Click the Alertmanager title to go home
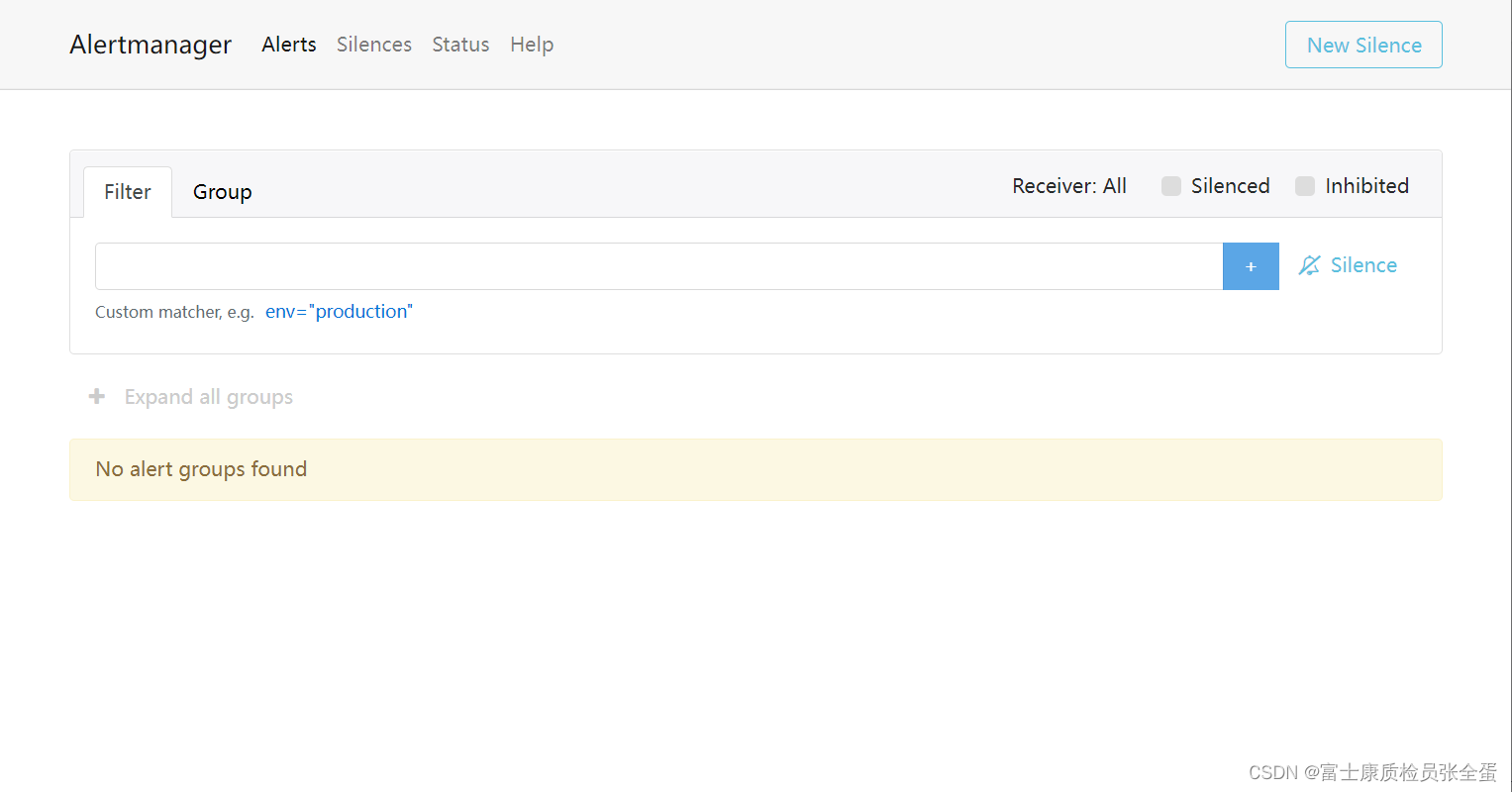This screenshot has width=1512, height=792. (150, 44)
